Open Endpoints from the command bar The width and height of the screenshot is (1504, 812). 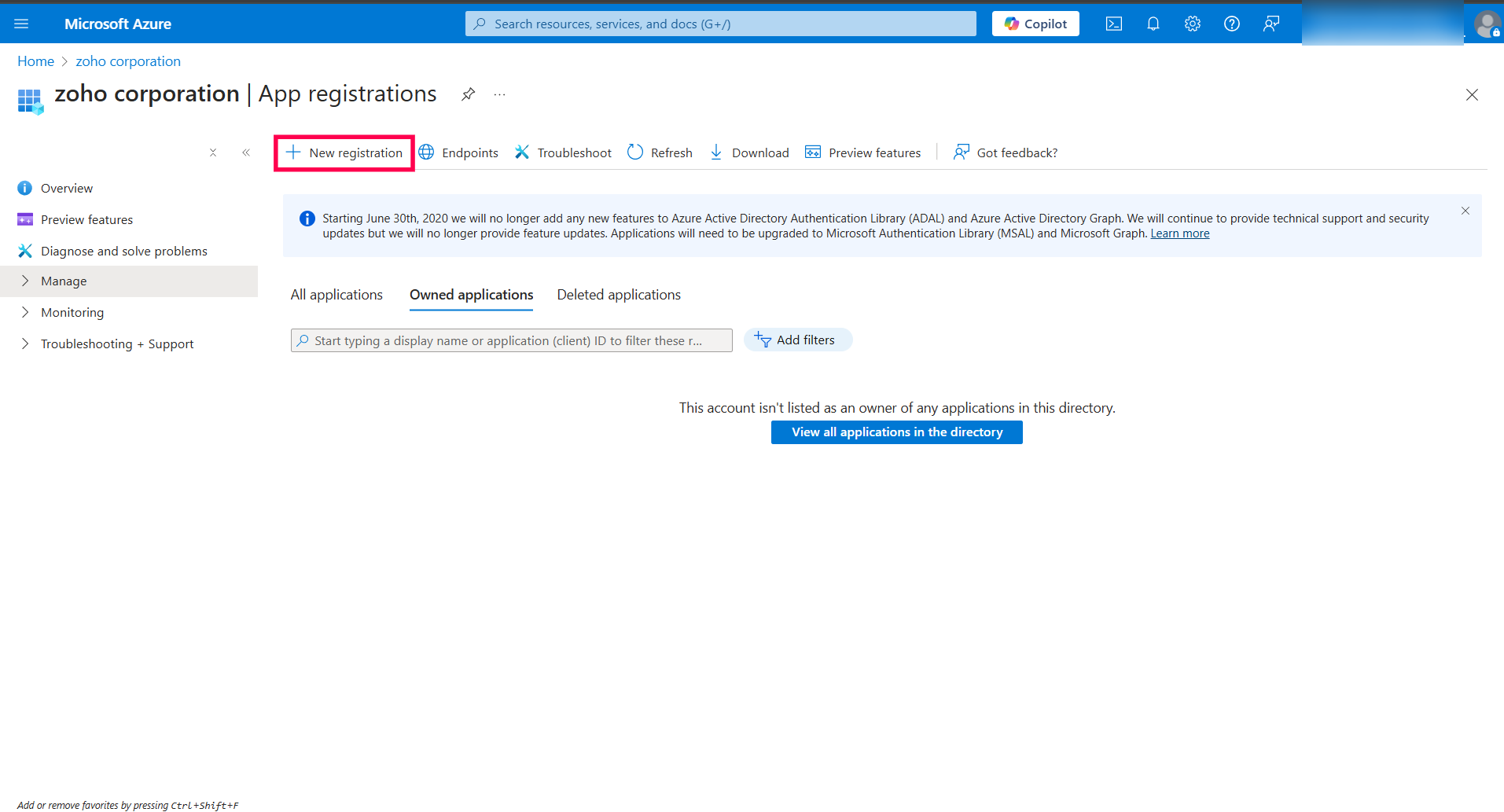459,152
